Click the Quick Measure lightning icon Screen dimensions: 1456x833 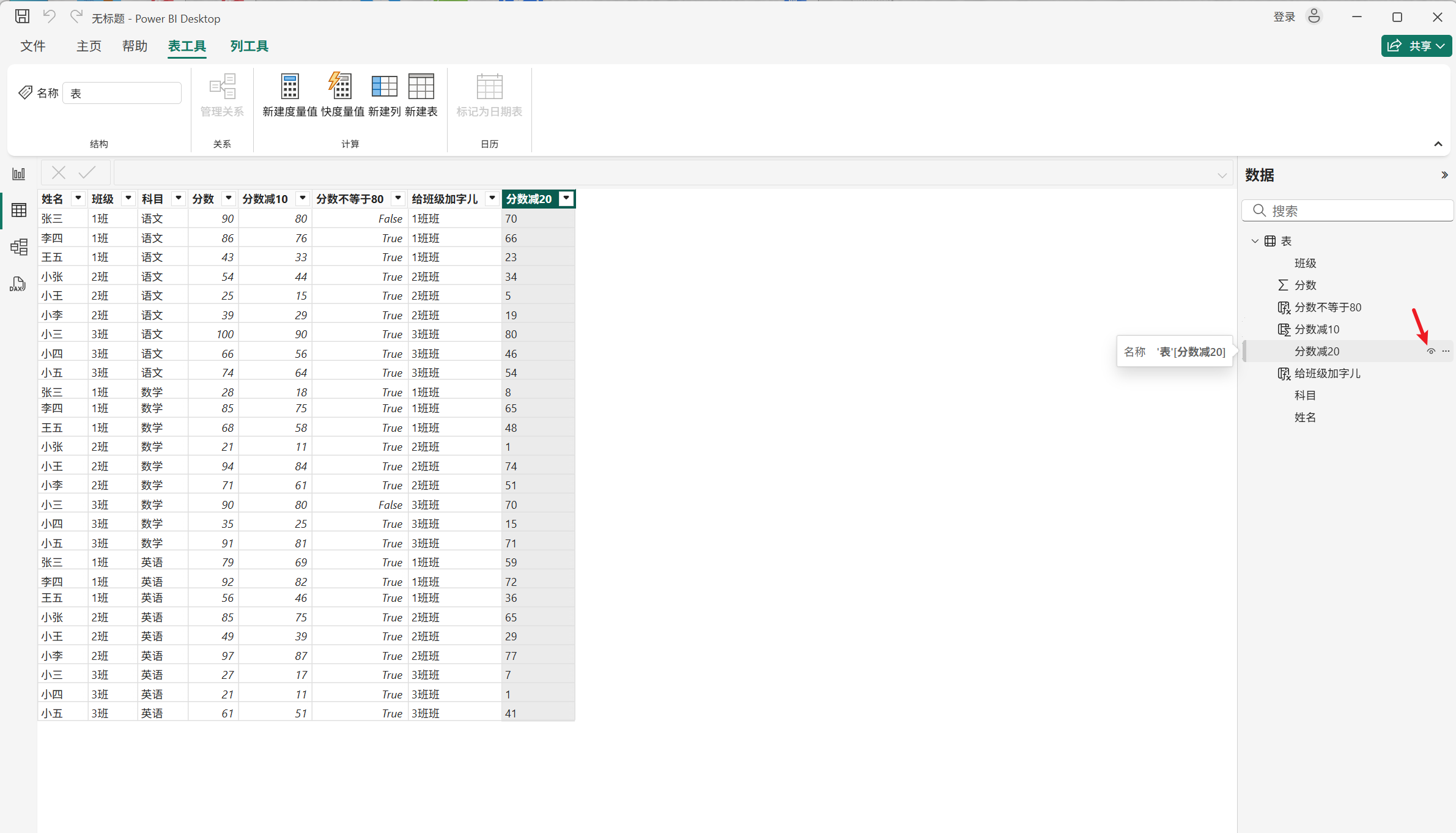(341, 87)
